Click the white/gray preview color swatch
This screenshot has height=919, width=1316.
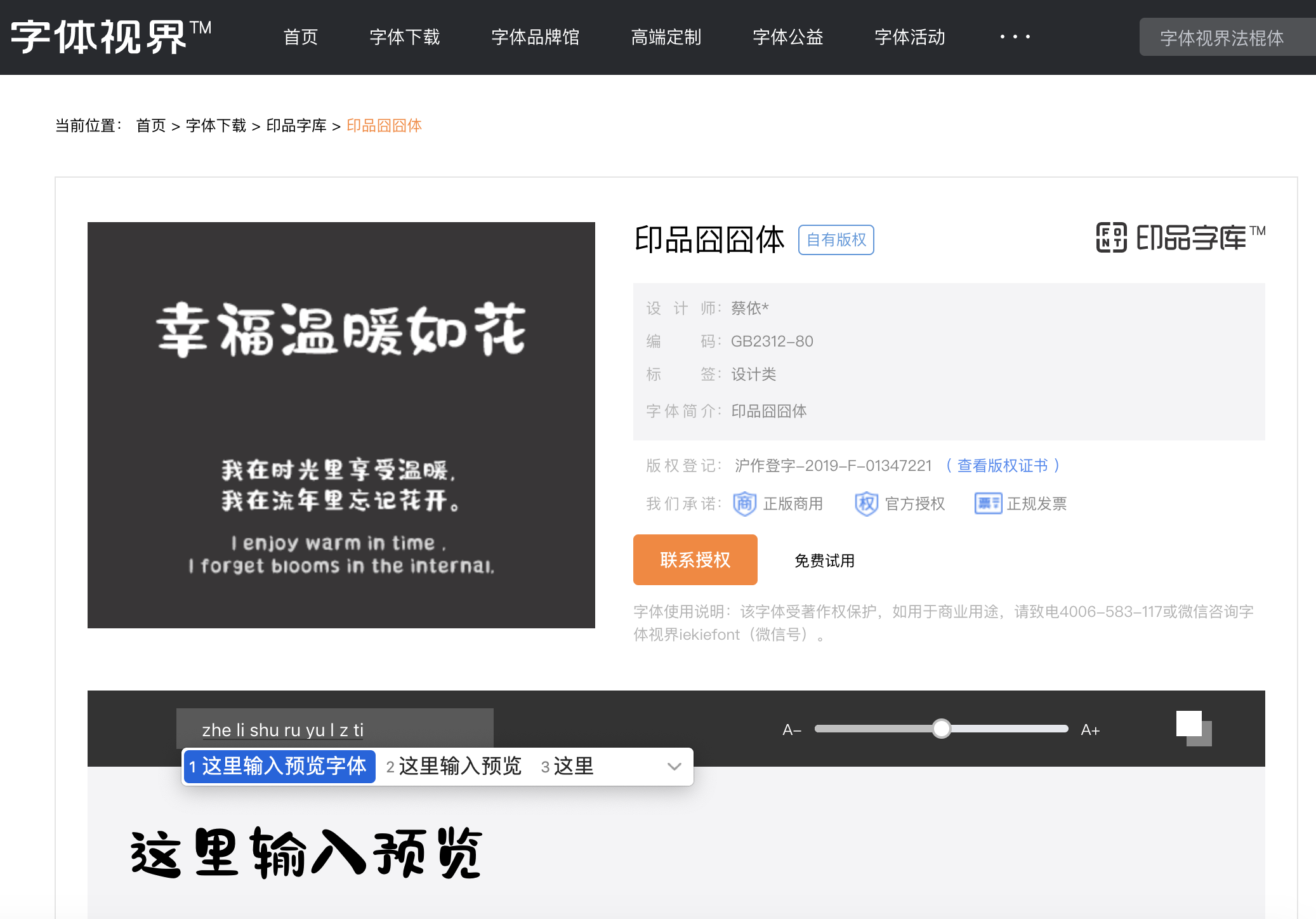point(1194,729)
